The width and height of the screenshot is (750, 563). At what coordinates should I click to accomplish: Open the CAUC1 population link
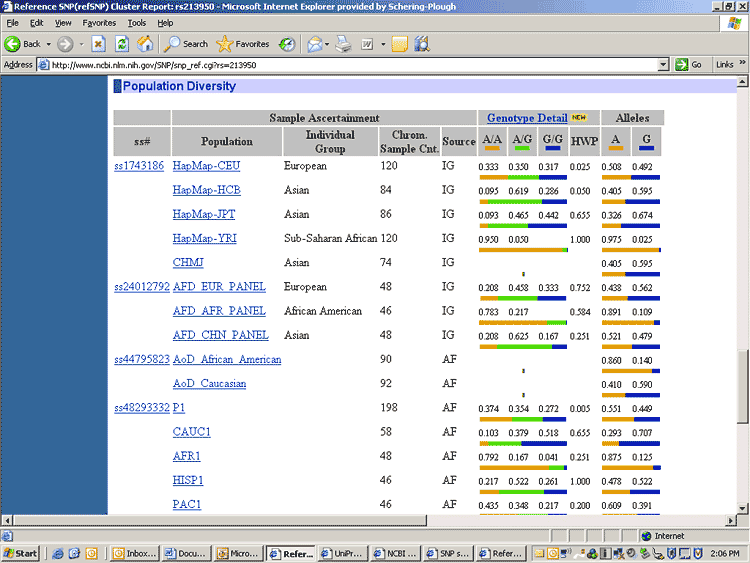click(x=191, y=431)
